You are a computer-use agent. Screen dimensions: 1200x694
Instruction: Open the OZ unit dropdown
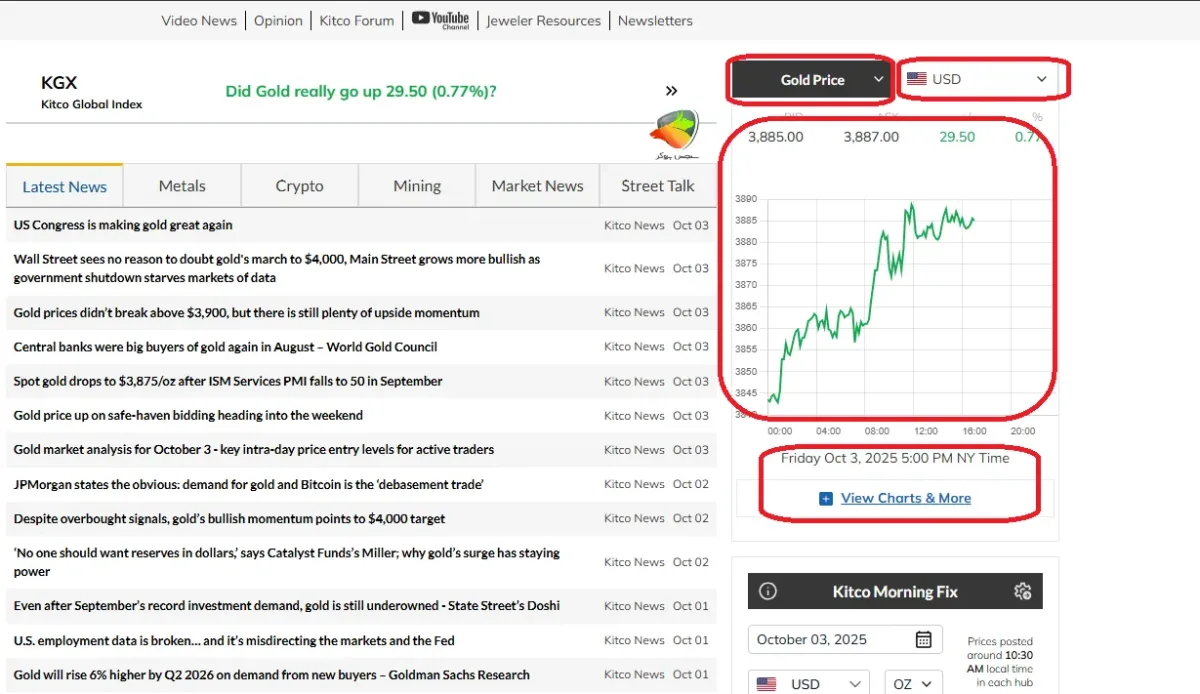(x=913, y=684)
